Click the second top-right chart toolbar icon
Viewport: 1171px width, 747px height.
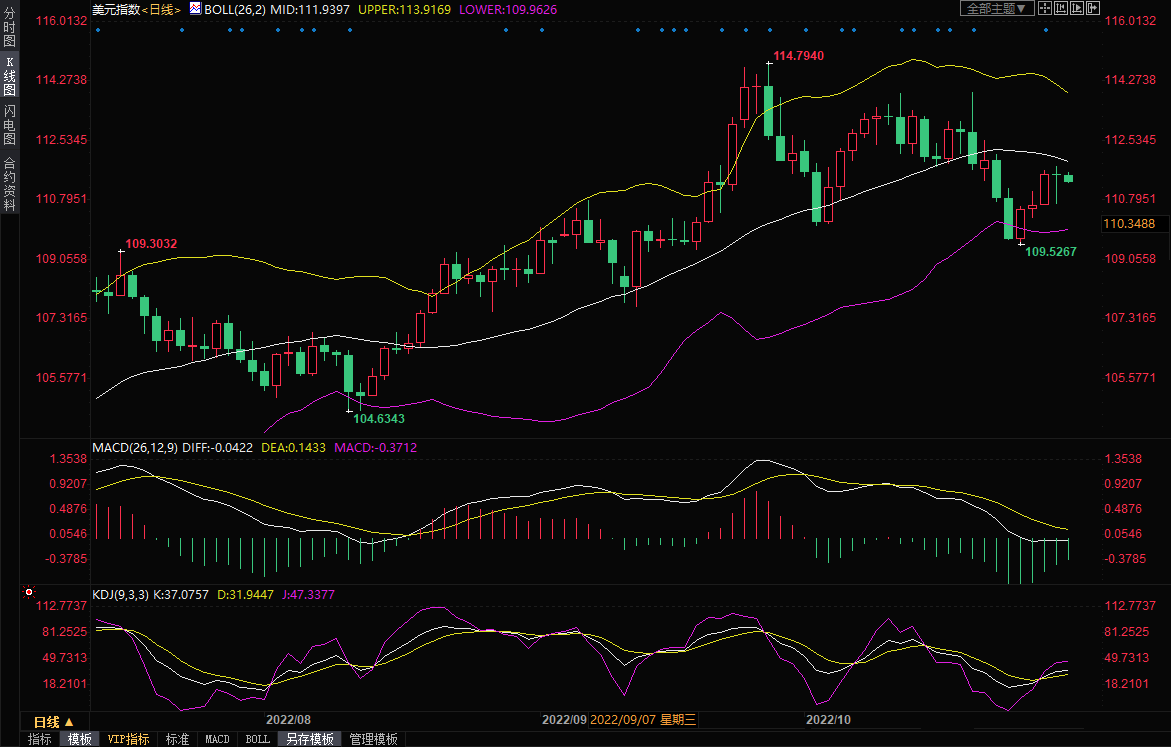click(x=1059, y=8)
